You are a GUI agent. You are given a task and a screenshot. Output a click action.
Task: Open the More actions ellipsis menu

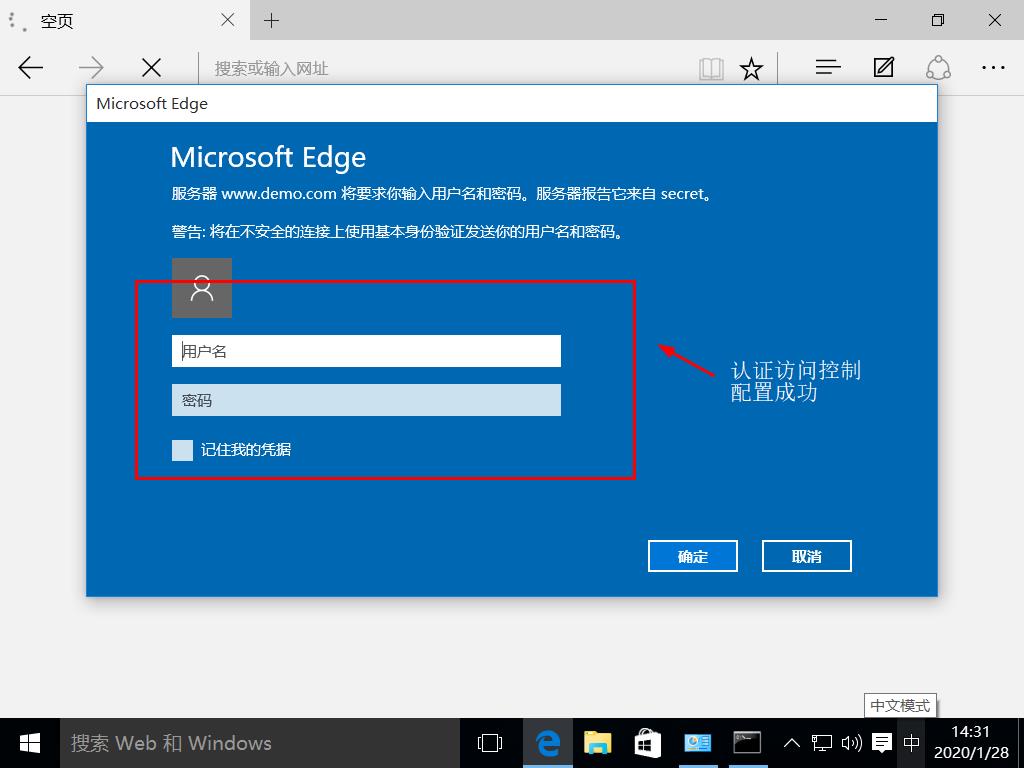[993, 67]
